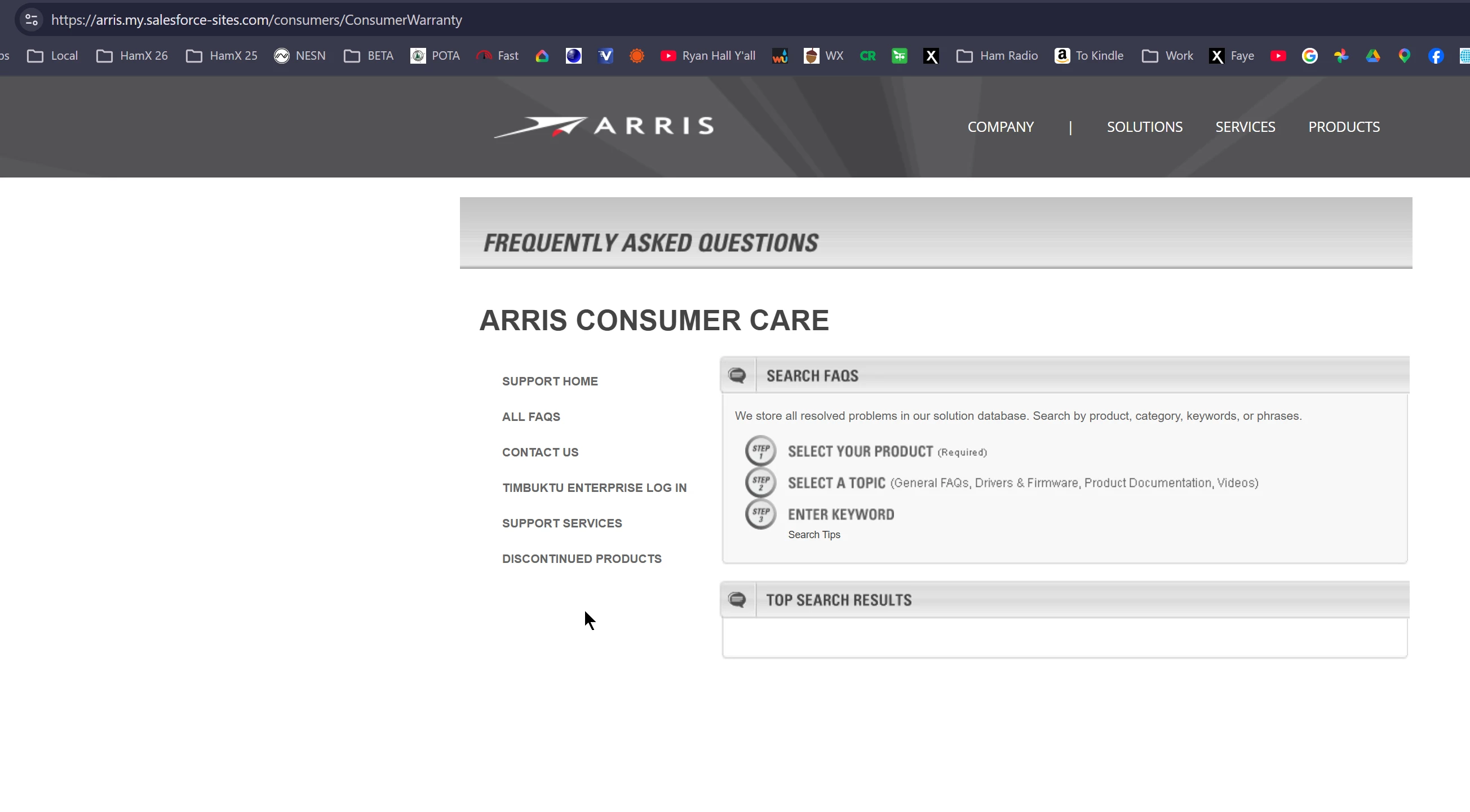1470x812 pixels.
Task: Click the Search Tips link
Action: 814,535
